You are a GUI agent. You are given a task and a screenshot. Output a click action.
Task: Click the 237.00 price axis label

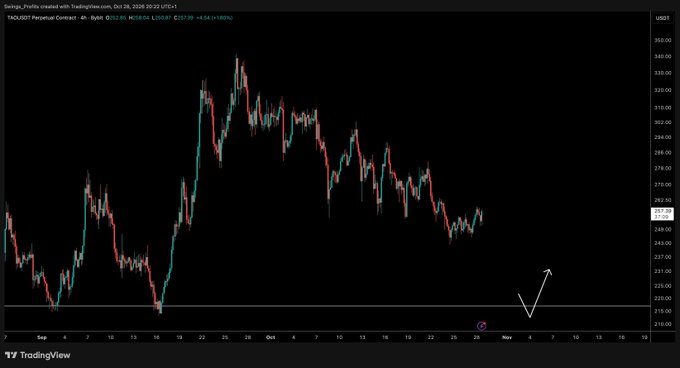tap(662, 257)
